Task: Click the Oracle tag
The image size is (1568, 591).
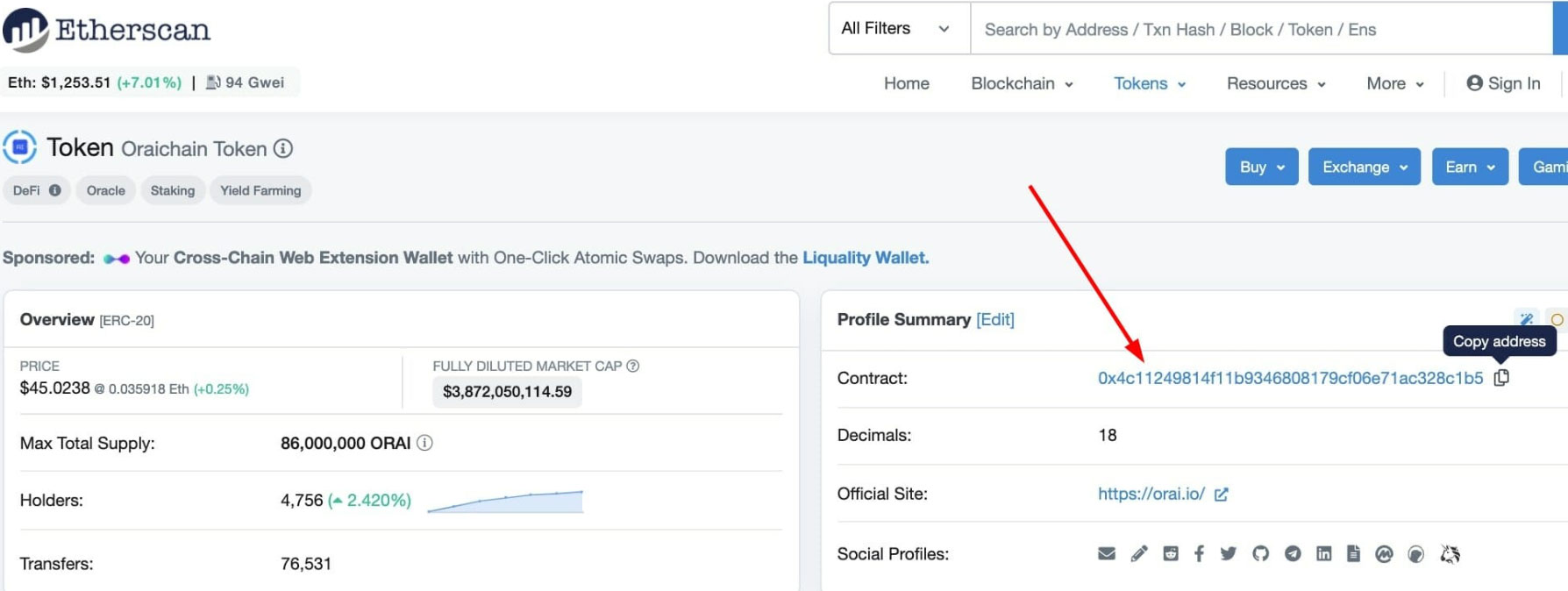Action: [106, 190]
